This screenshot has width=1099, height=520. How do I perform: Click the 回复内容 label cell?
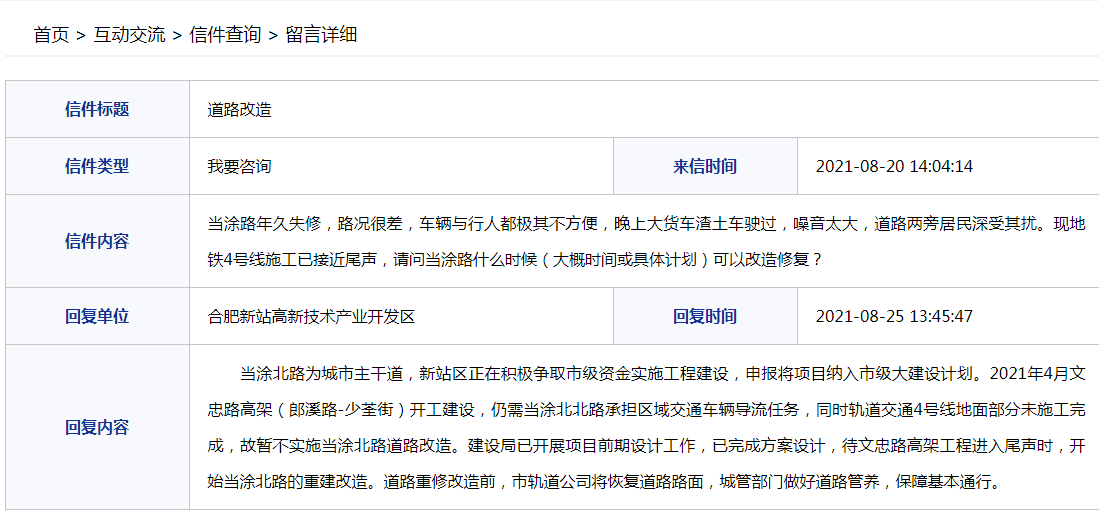click(x=97, y=427)
